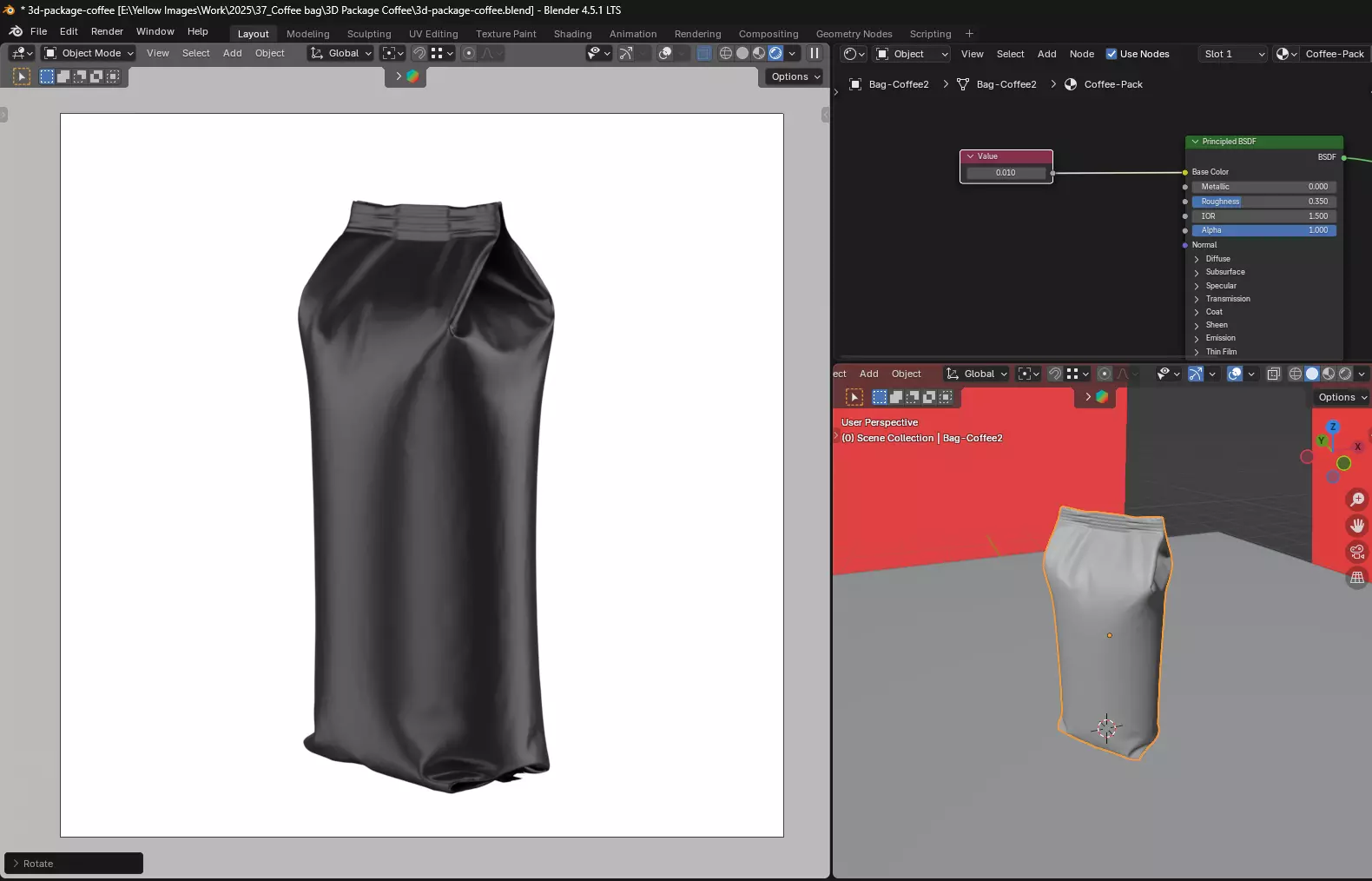Open Global orientation dropdown in left viewport
The image size is (1372, 881).
coord(340,53)
